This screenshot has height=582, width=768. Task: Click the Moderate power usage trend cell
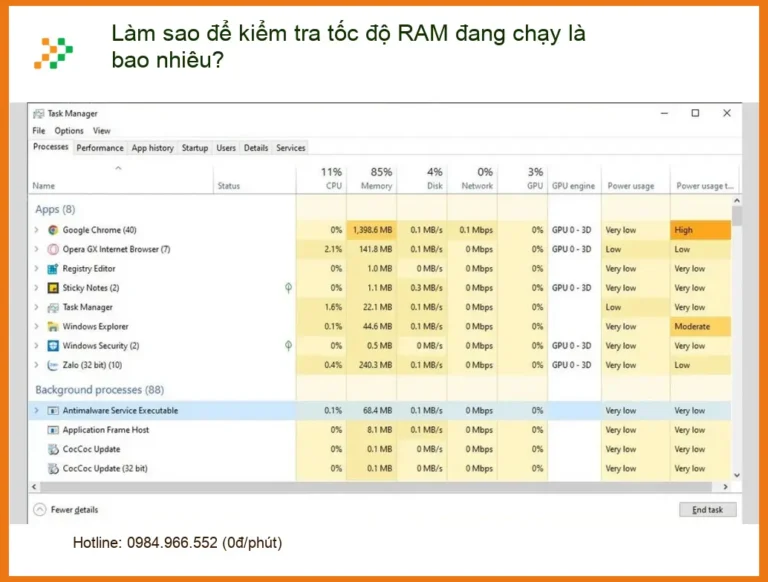[700, 326]
